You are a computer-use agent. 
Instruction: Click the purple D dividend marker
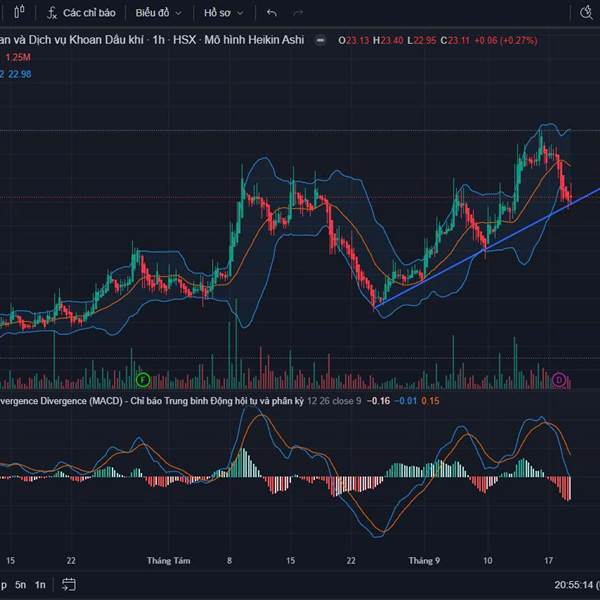(559, 379)
